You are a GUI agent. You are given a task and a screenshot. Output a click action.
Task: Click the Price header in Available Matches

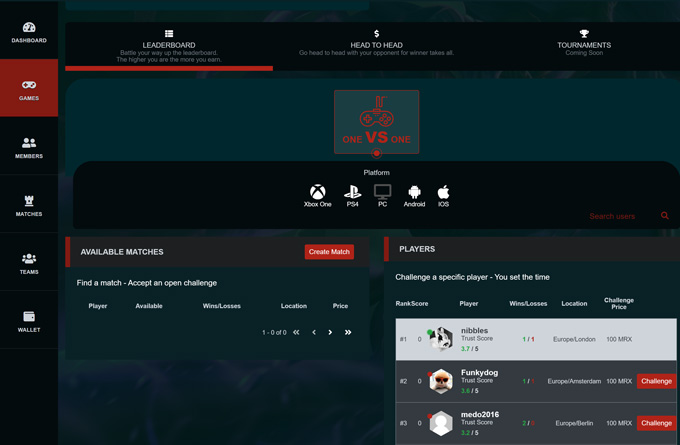[340, 306]
